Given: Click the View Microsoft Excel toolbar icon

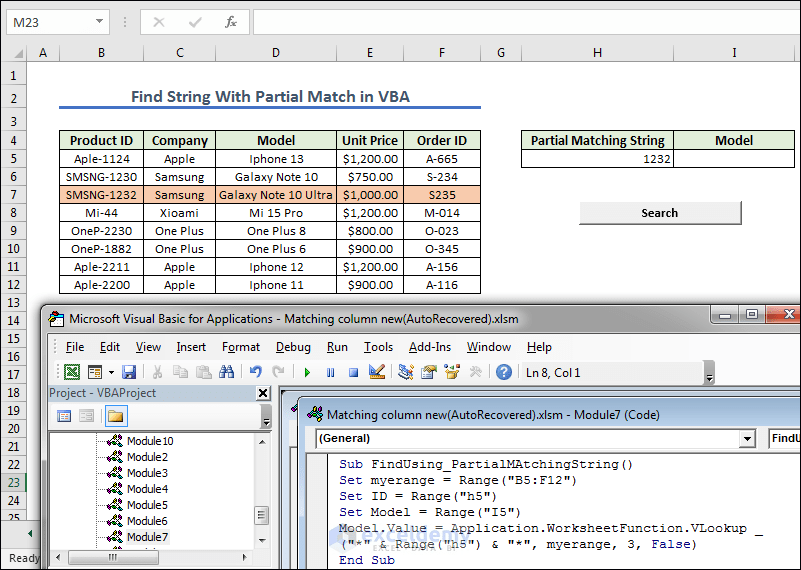Looking at the screenshot, I should [x=72, y=372].
